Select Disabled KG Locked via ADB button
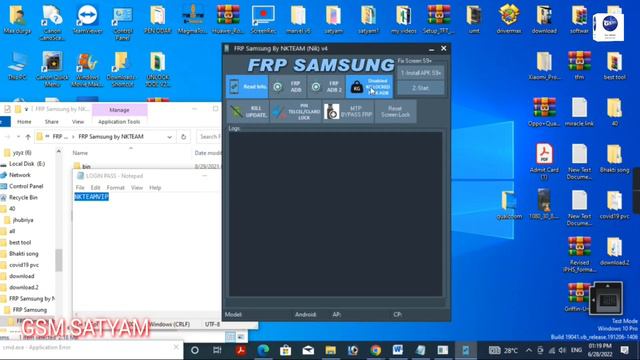 [369, 87]
